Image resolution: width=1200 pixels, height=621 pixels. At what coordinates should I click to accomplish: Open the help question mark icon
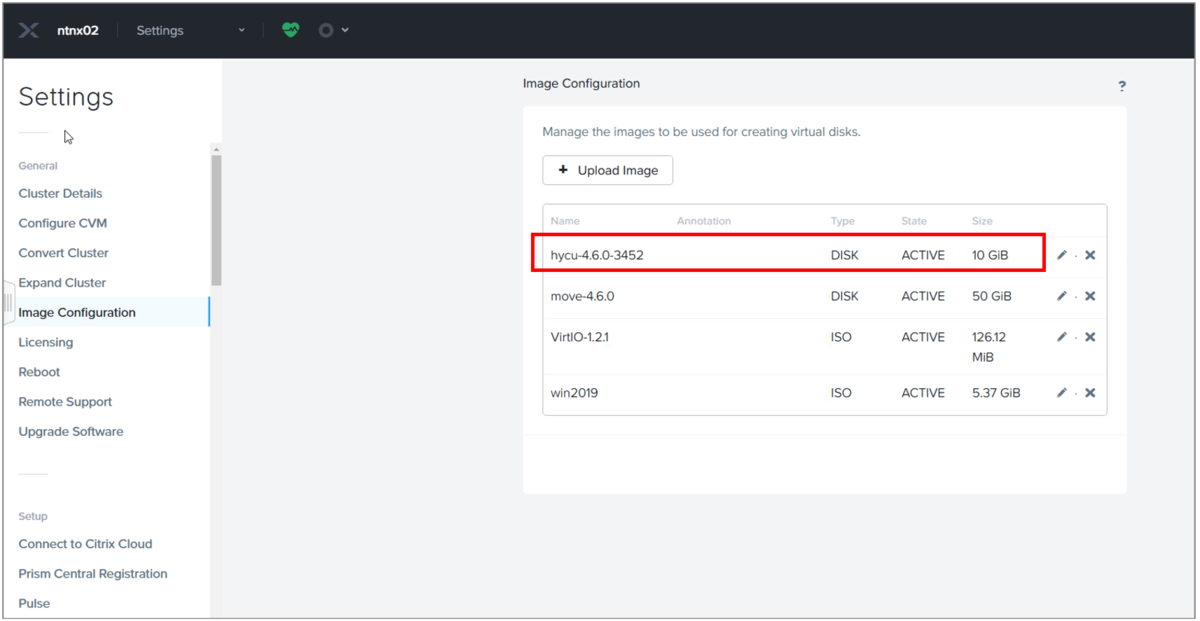[x=1122, y=86]
